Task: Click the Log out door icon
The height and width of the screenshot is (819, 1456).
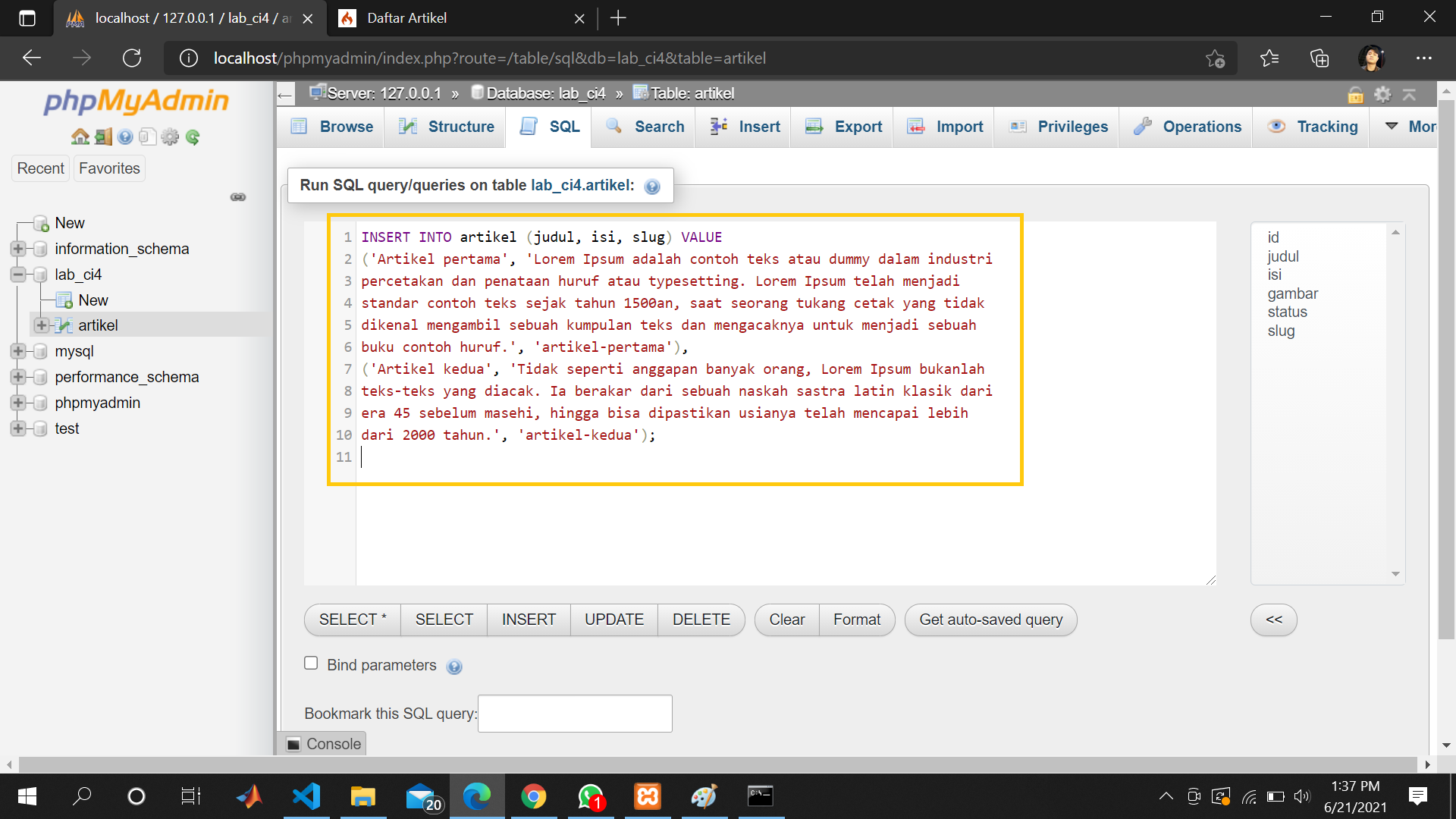Action: [102, 136]
